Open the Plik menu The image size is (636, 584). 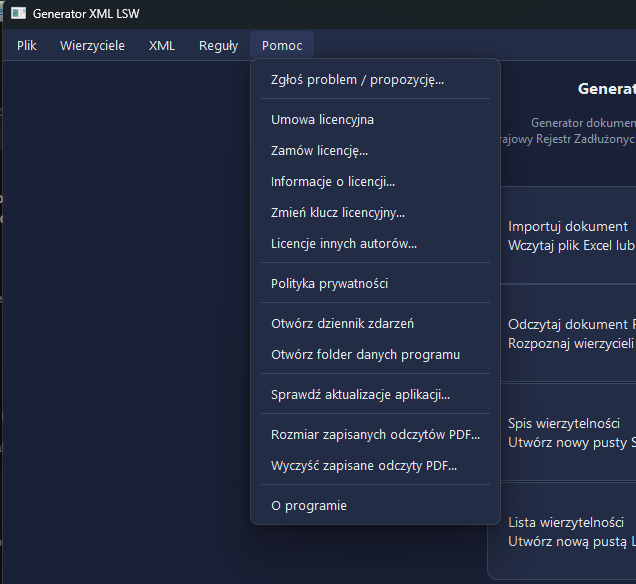(x=27, y=45)
